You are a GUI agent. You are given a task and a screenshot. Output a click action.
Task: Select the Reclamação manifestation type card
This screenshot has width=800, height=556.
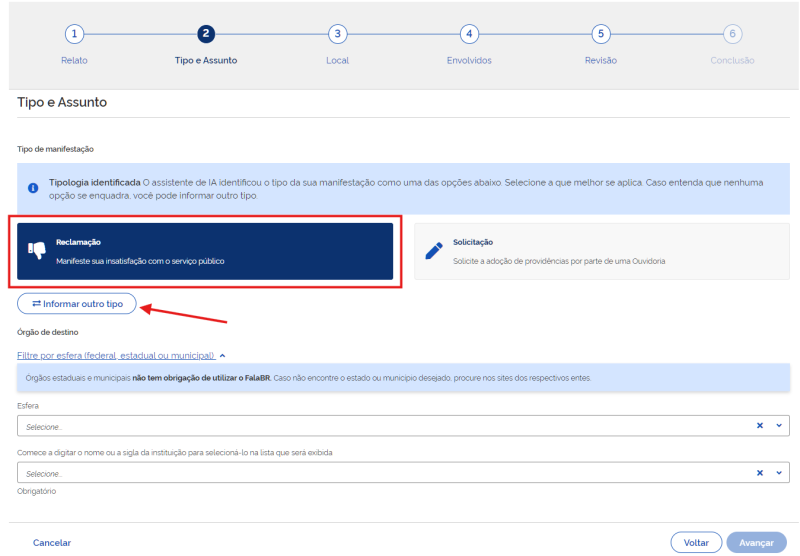click(205, 251)
